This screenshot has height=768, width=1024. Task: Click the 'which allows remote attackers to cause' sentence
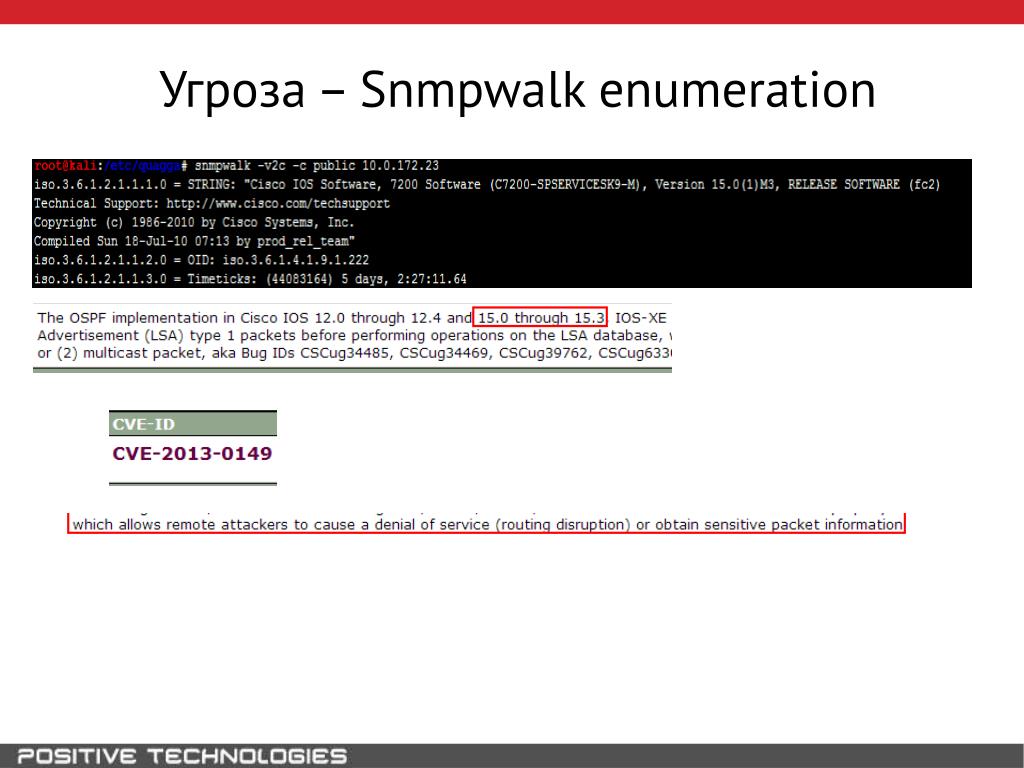coord(487,524)
